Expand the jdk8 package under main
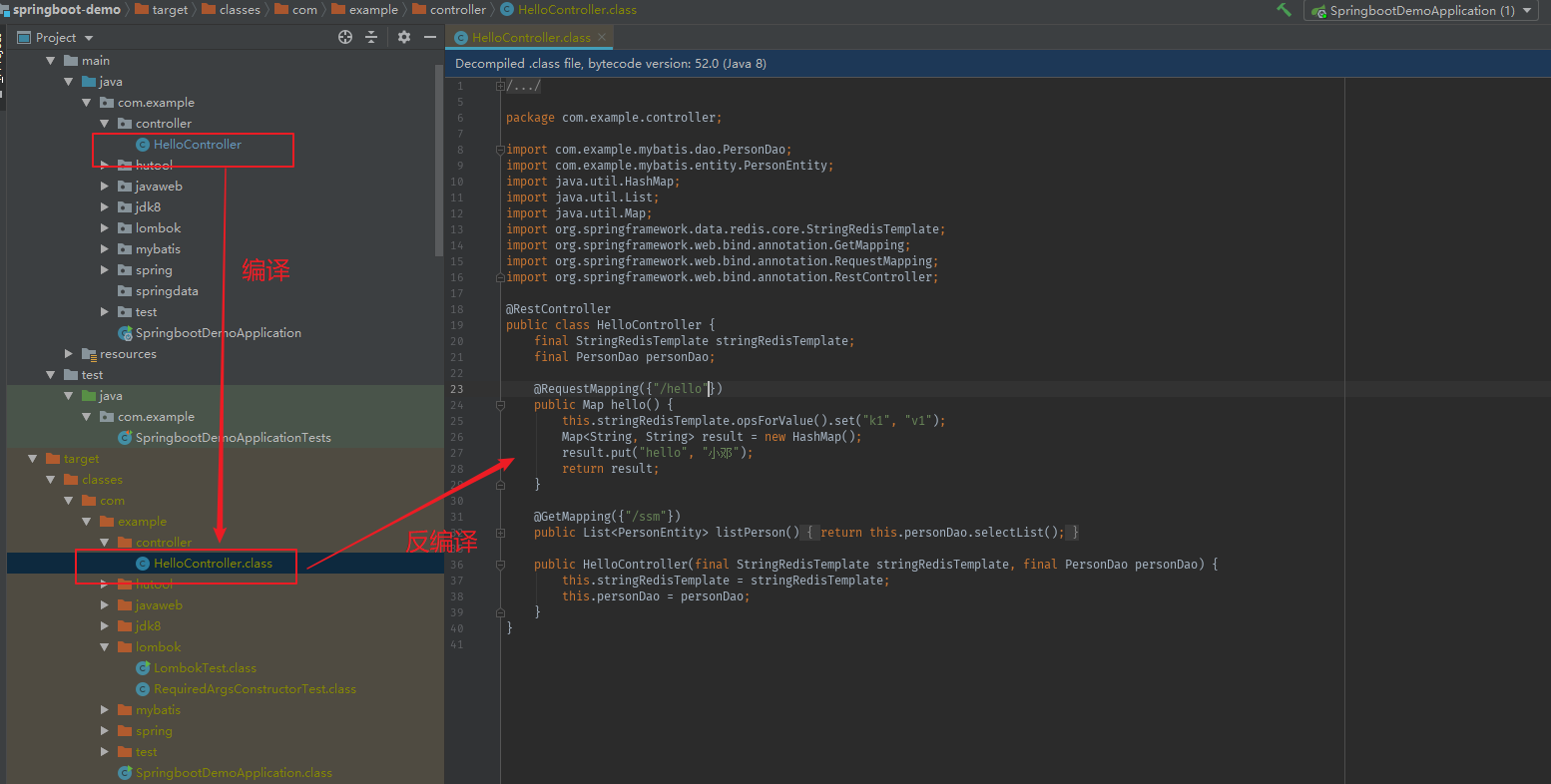This screenshot has height=784, width=1551. (105, 207)
